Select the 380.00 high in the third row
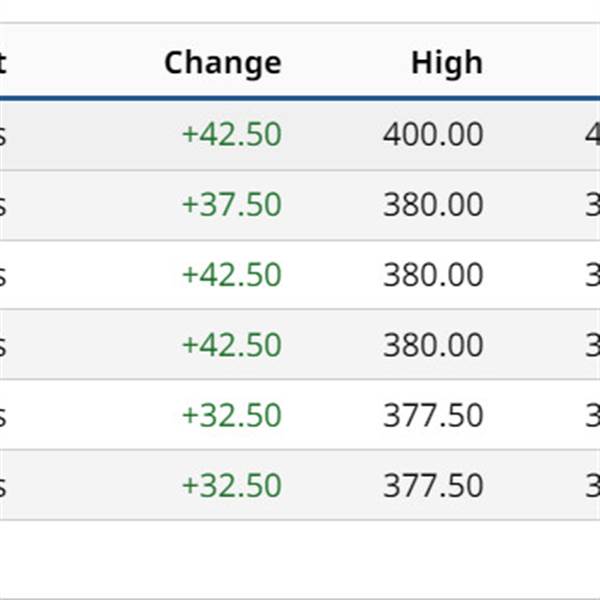 click(x=432, y=275)
